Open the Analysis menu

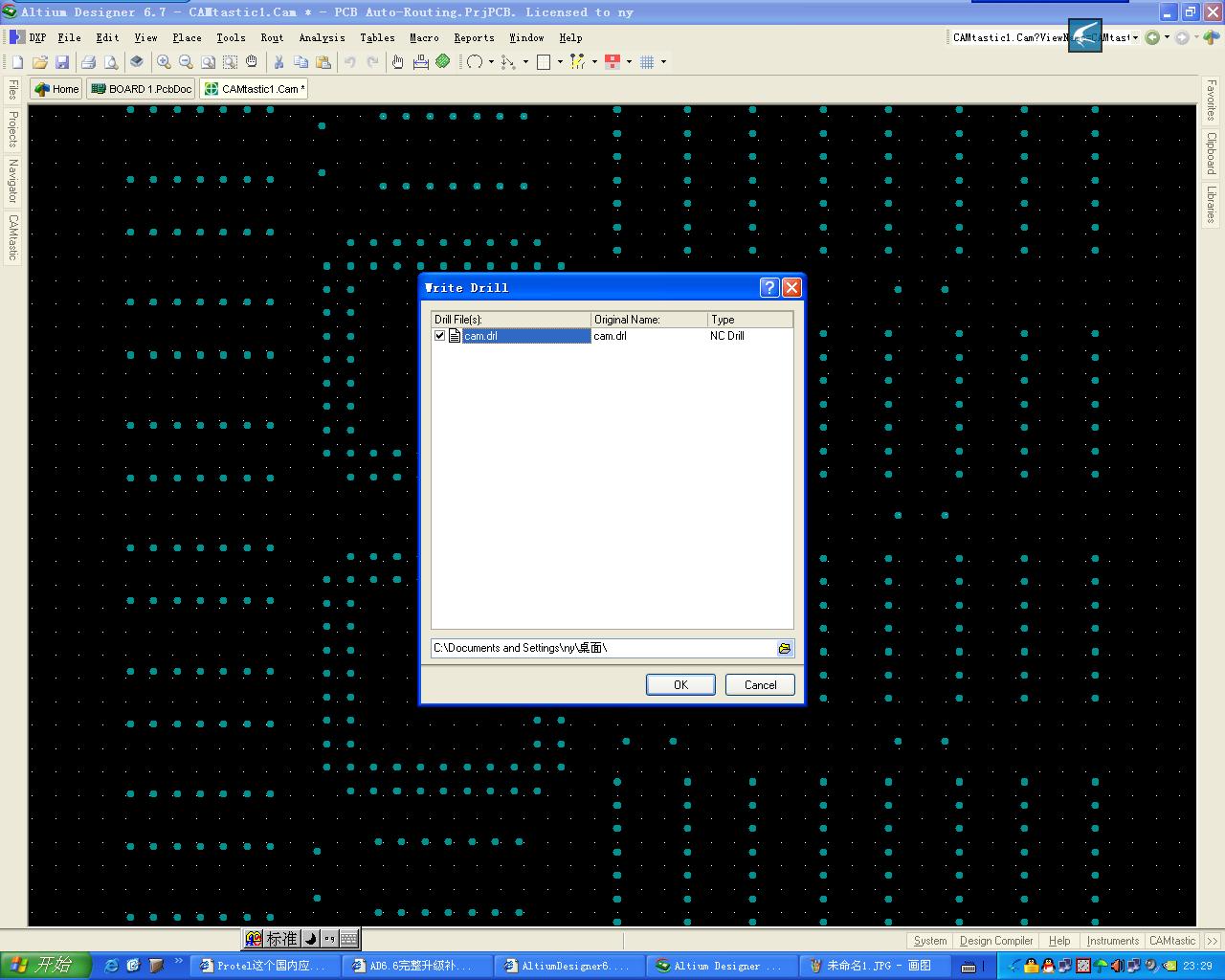coord(322,37)
